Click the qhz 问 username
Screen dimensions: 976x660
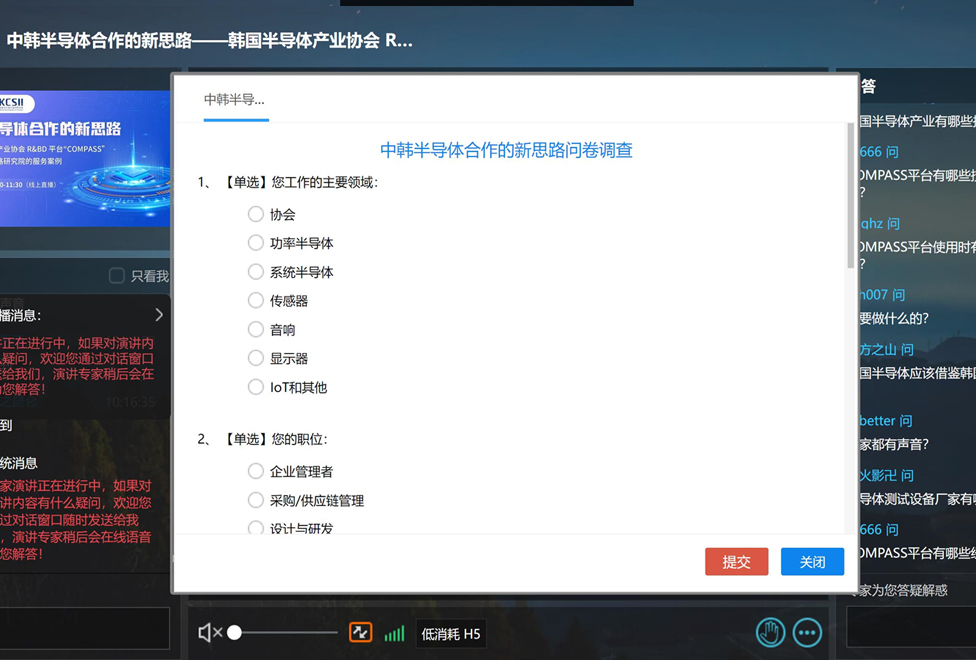tap(880, 224)
